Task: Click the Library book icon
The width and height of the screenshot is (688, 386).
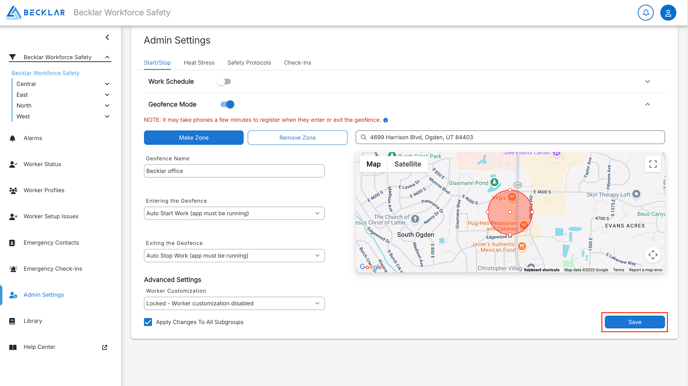Action: click(x=12, y=321)
